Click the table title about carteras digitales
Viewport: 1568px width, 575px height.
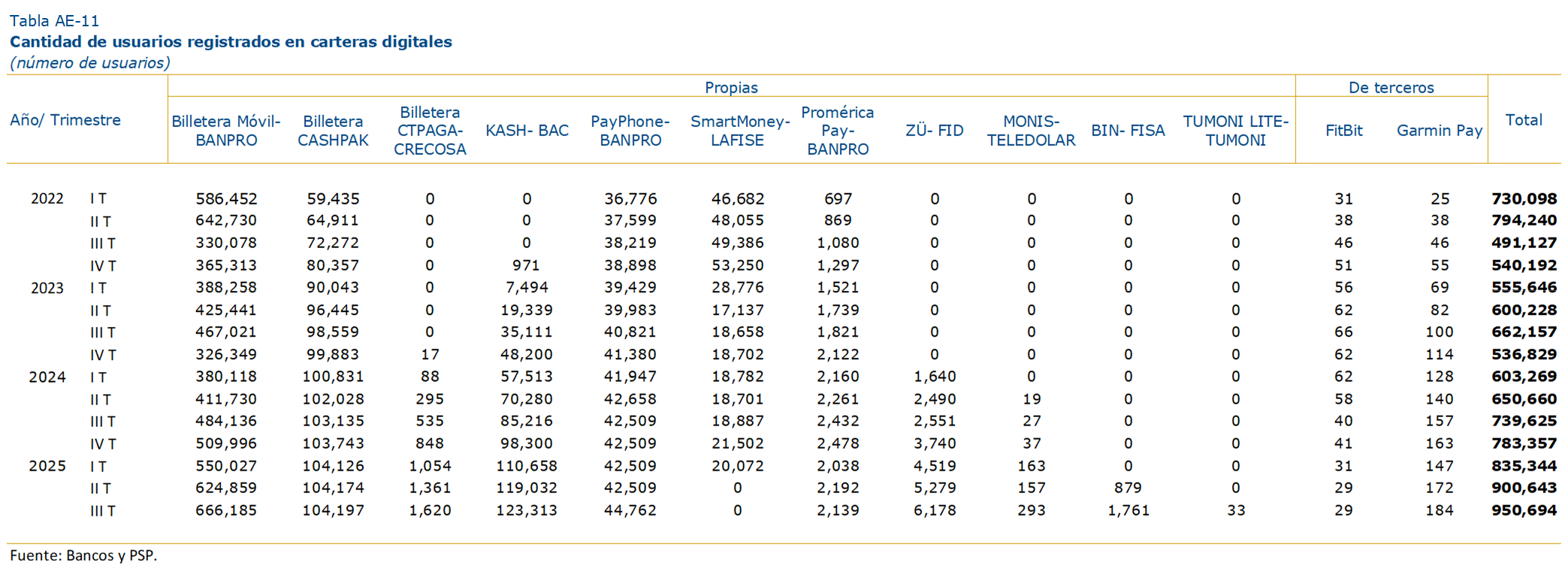pyautogui.click(x=231, y=42)
